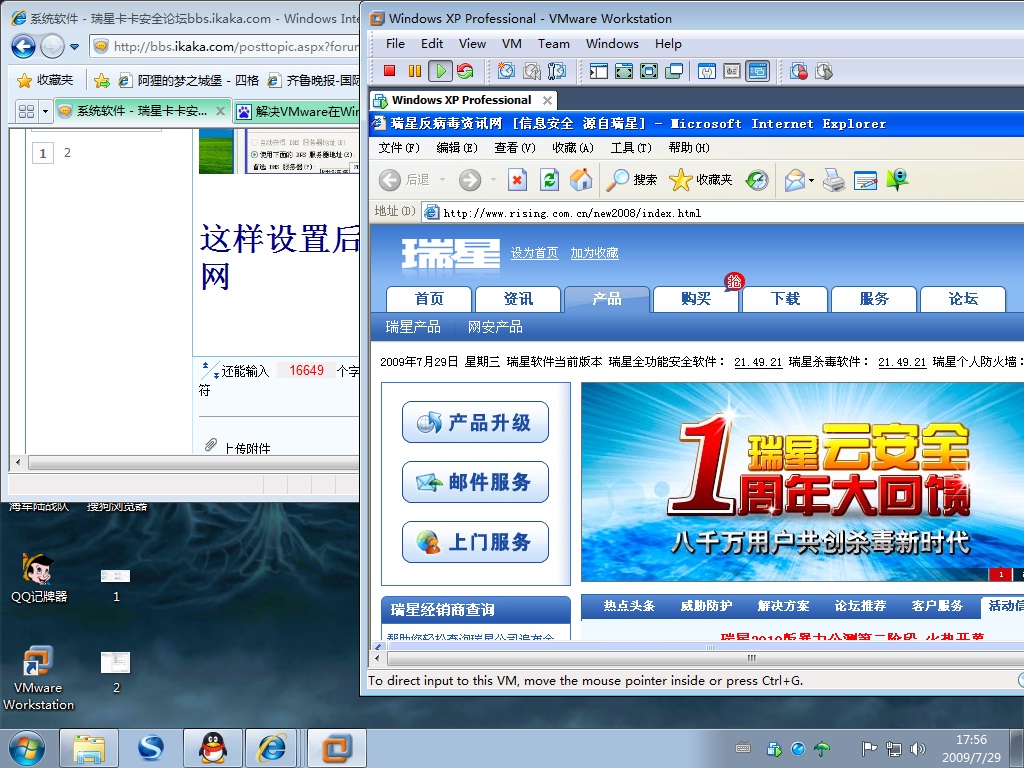1024x768 pixels.
Task: Click the 设为首页 link
Action: [x=534, y=253]
